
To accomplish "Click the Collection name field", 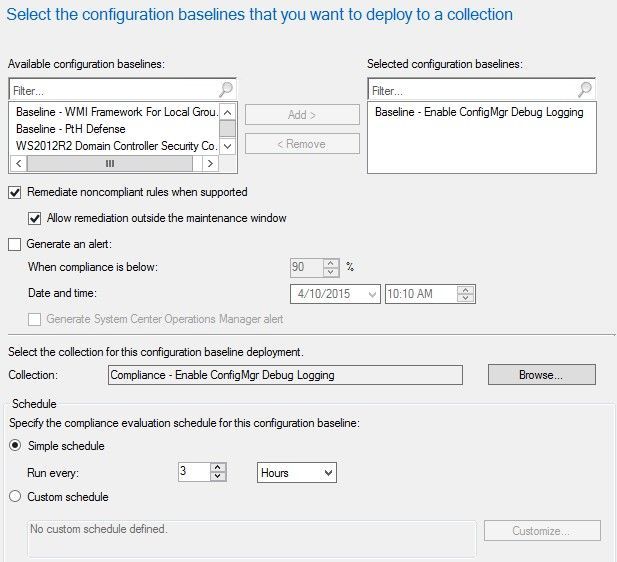I will (x=285, y=375).
